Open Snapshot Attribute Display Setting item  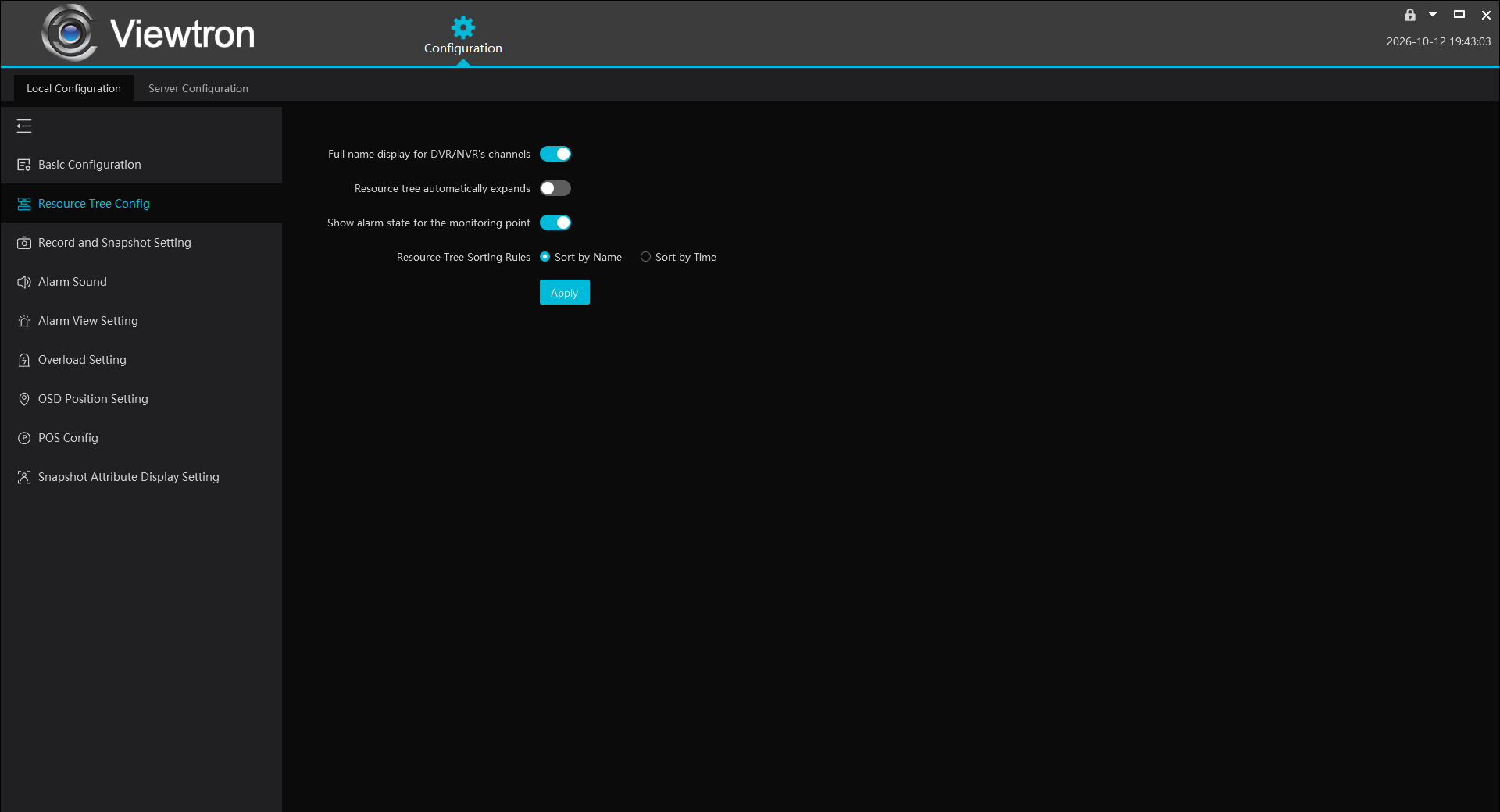pos(141,477)
